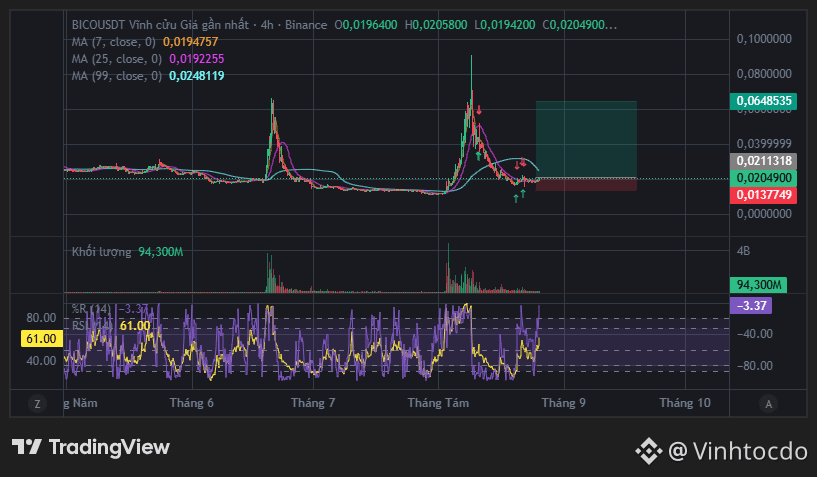Click the close price C0,0204900 value
This screenshot has height=477, width=817.
click(x=579, y=25)
